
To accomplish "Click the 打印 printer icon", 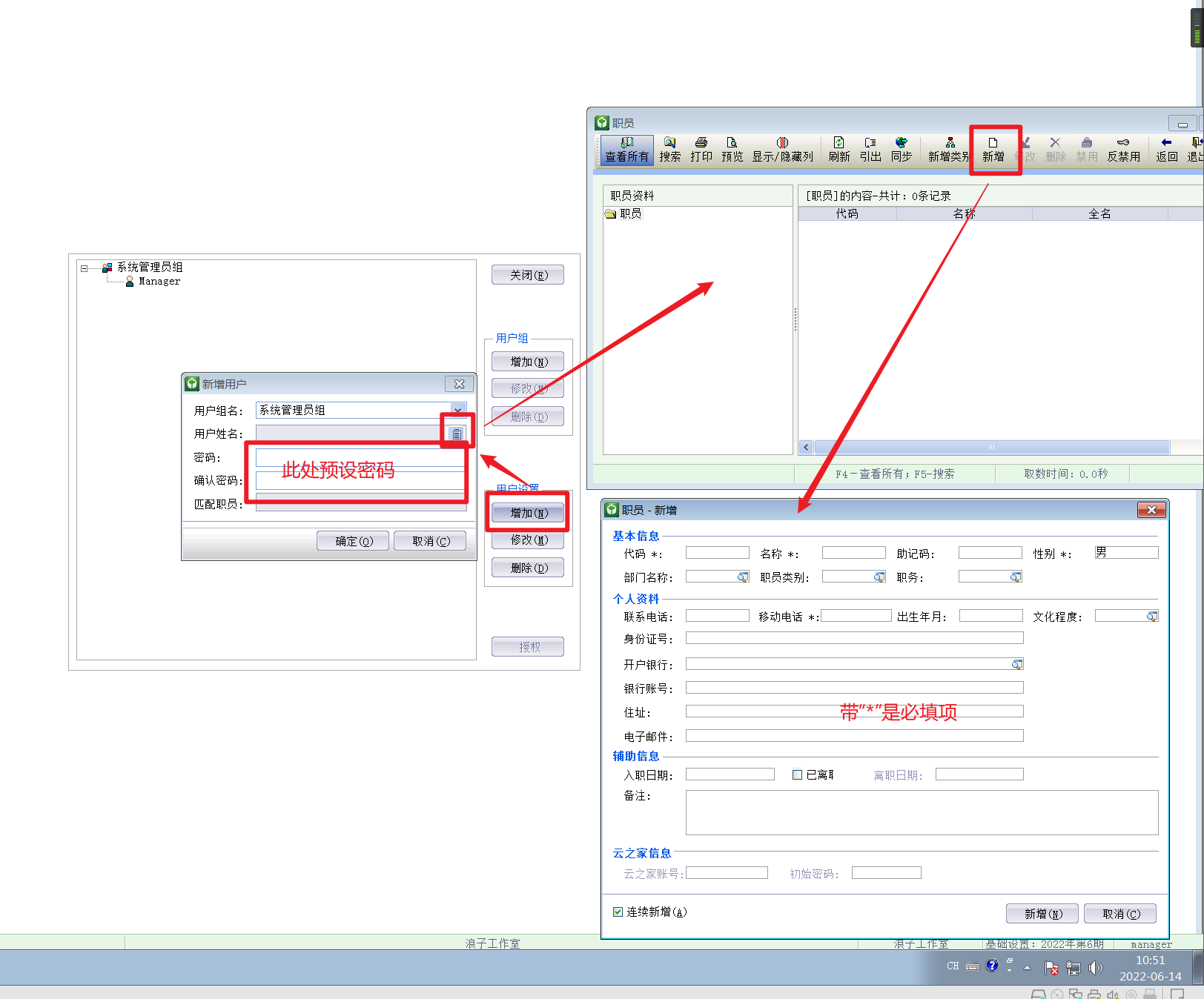I will point(701,150).
